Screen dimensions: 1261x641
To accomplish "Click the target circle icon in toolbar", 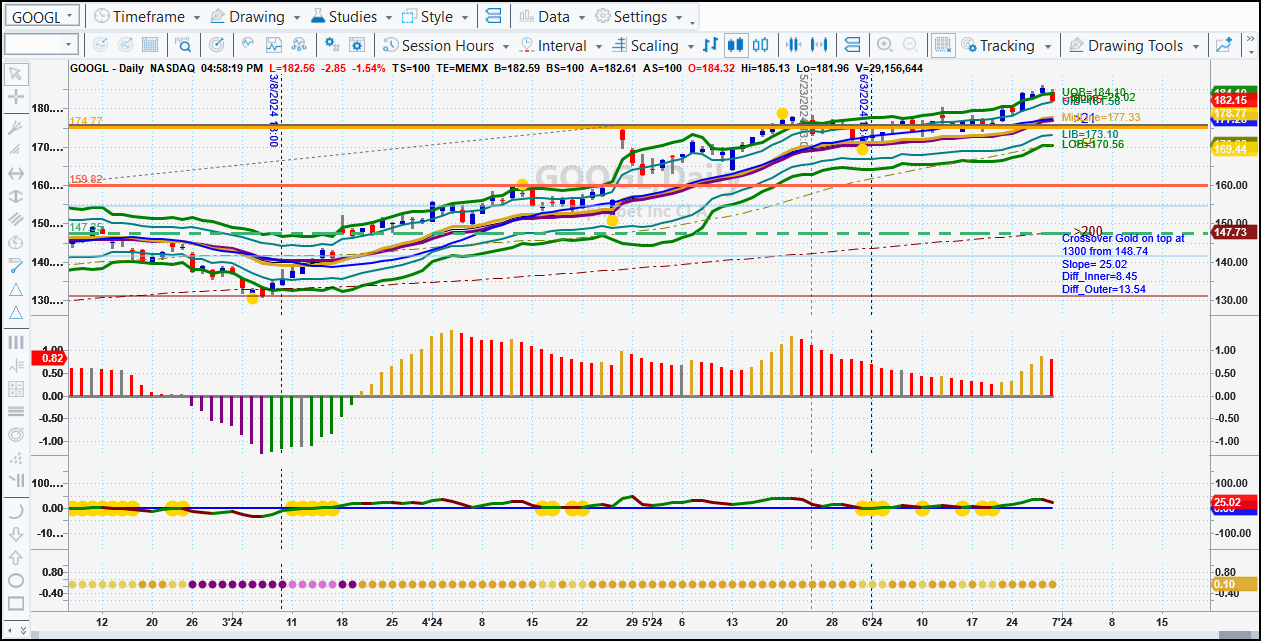I will click(217, 45).
